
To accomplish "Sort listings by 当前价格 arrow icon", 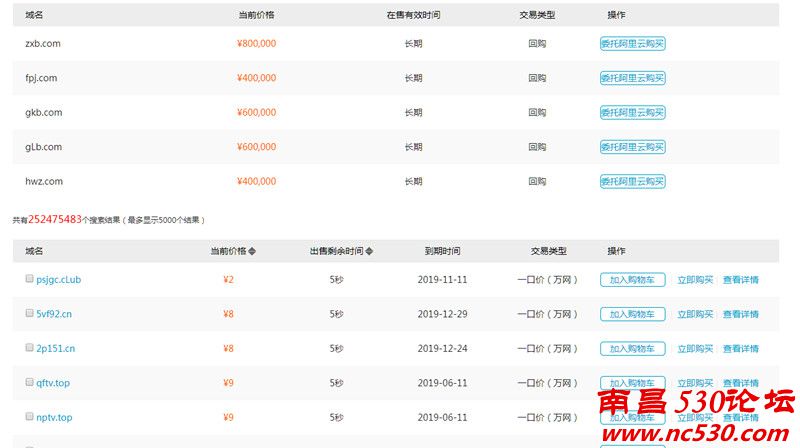I will [x=252, y=251].
